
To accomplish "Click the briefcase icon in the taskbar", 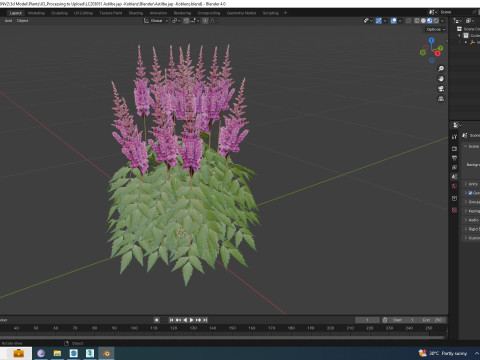I will click(x=18, y=353).
